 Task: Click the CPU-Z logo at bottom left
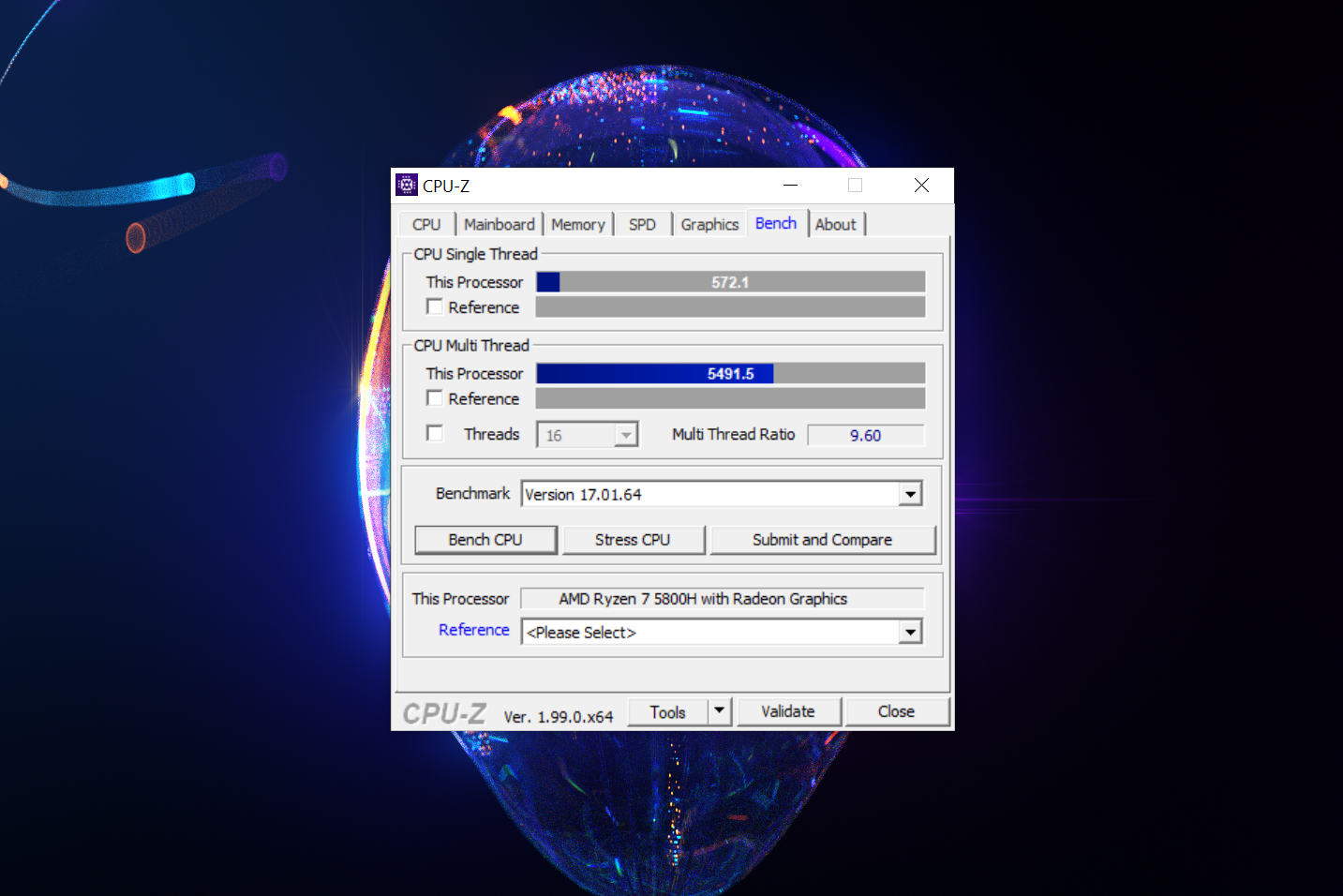(x=444, y=714)
